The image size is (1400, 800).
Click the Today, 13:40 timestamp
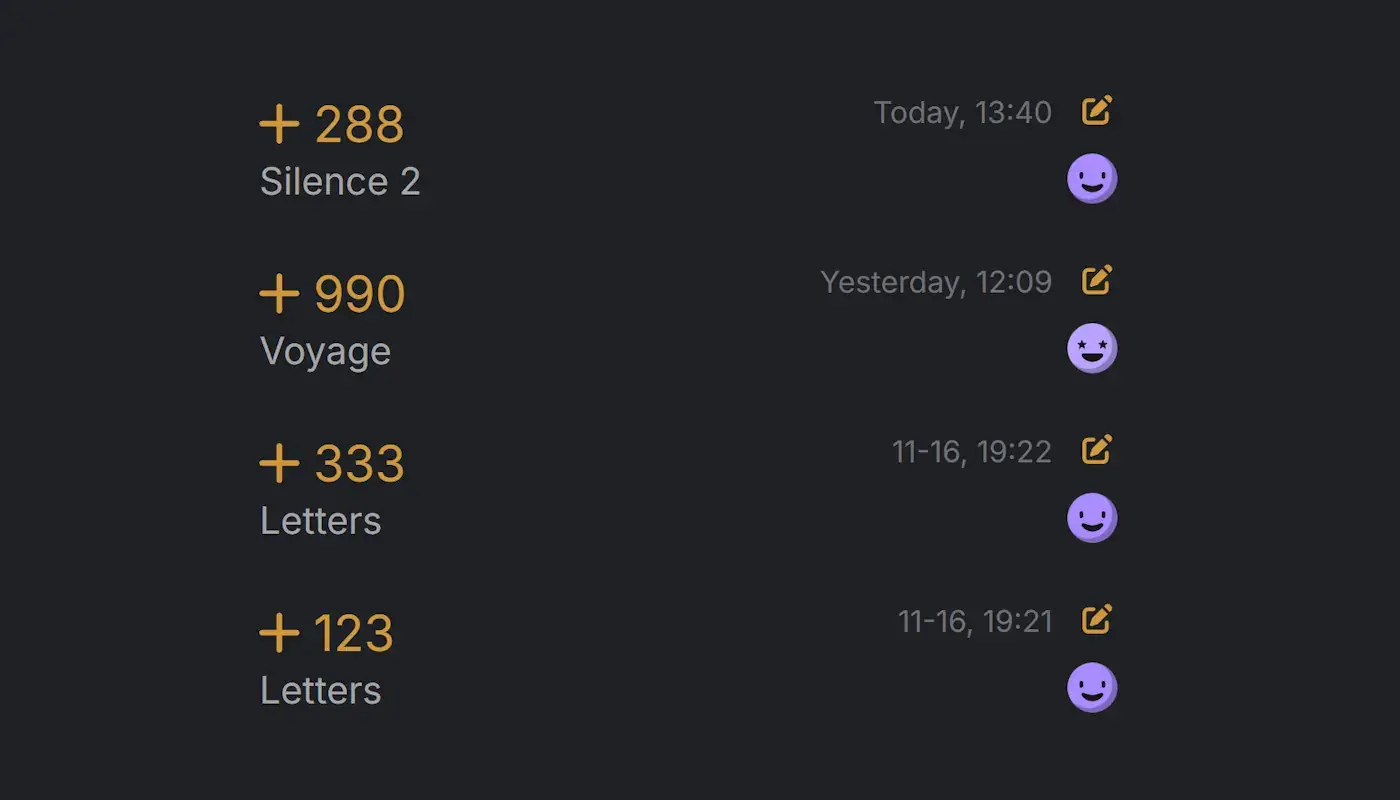[962, 112]
